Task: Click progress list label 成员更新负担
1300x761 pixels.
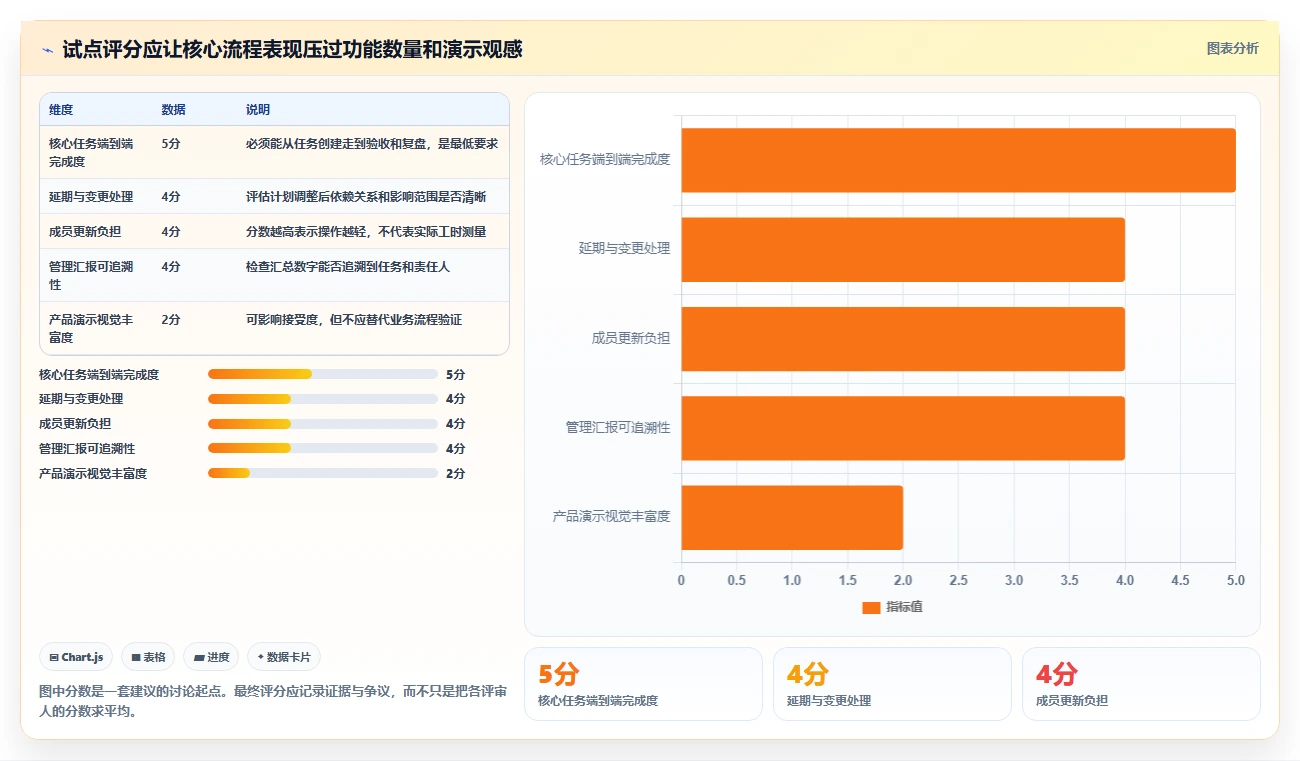Action: pyautogui.click(x=75, y=424)
